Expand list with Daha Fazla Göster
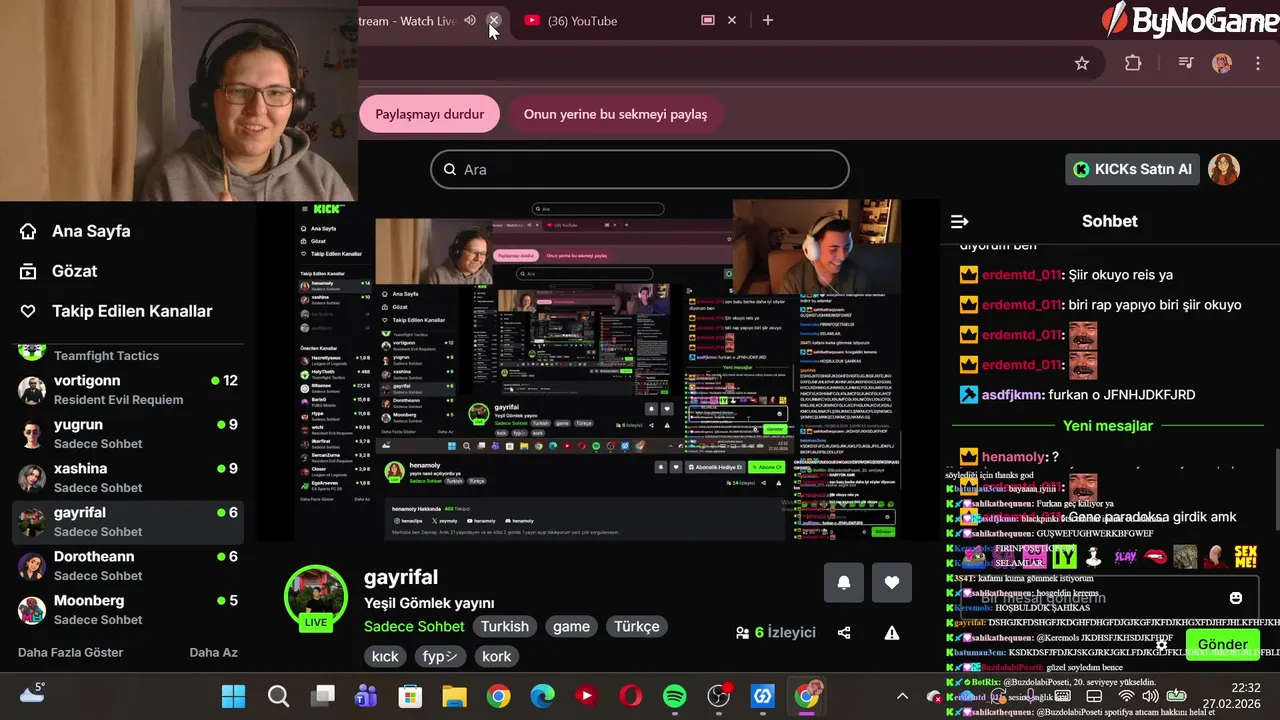 click(70, 652)
